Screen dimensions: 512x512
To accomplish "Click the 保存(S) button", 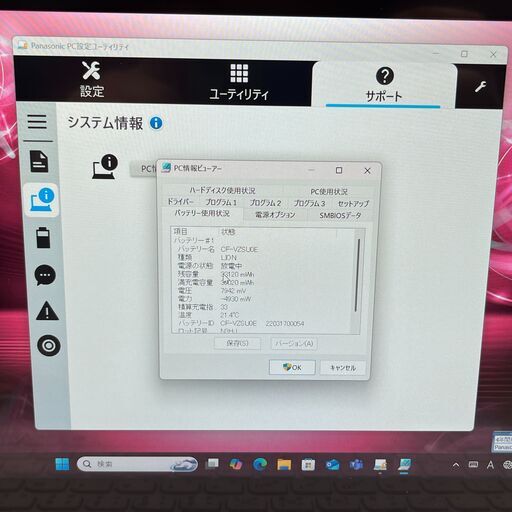I will pos(237,343).
